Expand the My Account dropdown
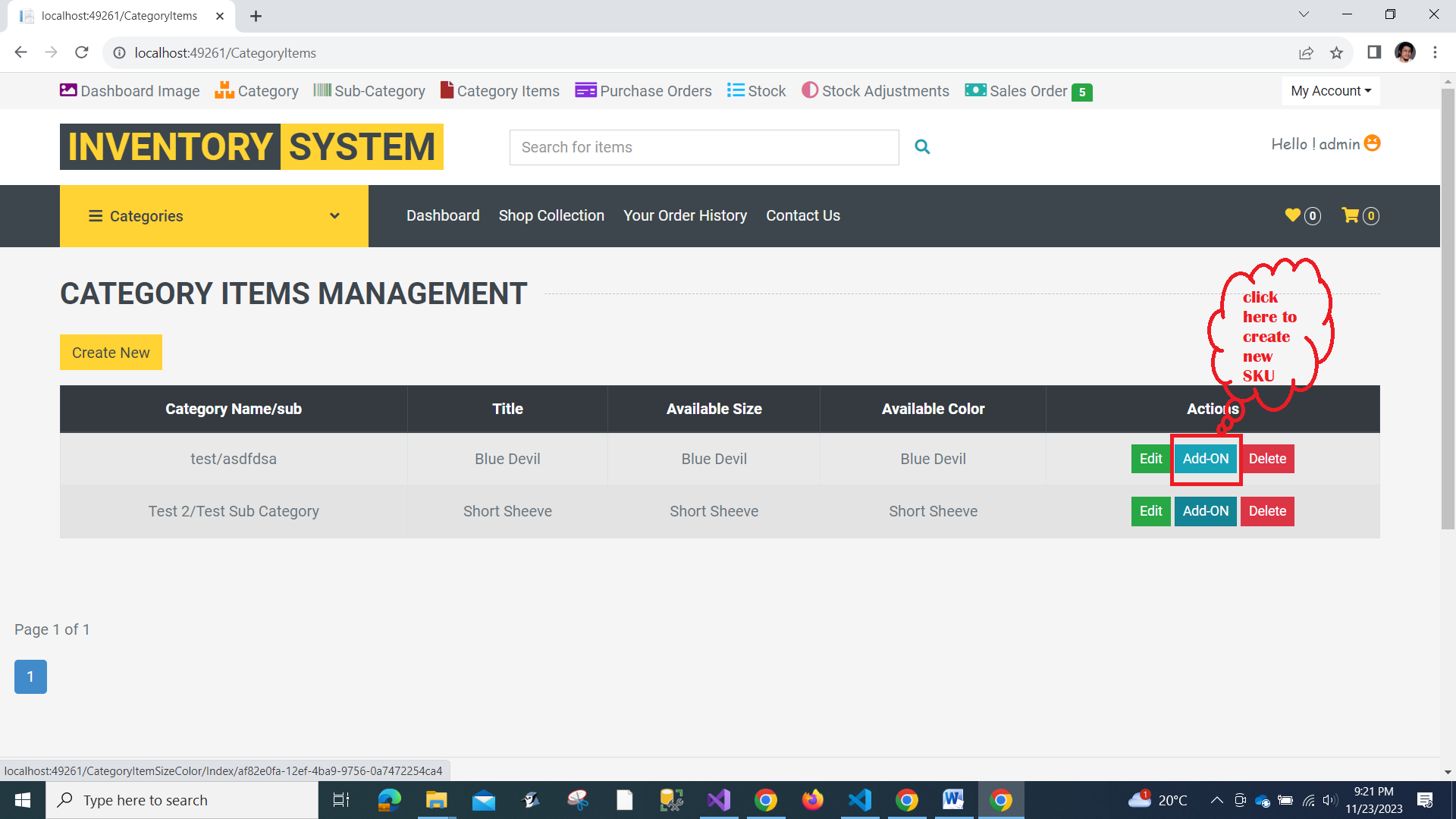Image resolution: width=1456 pixels, height=819 pixels. click(x=1331, y=91)
